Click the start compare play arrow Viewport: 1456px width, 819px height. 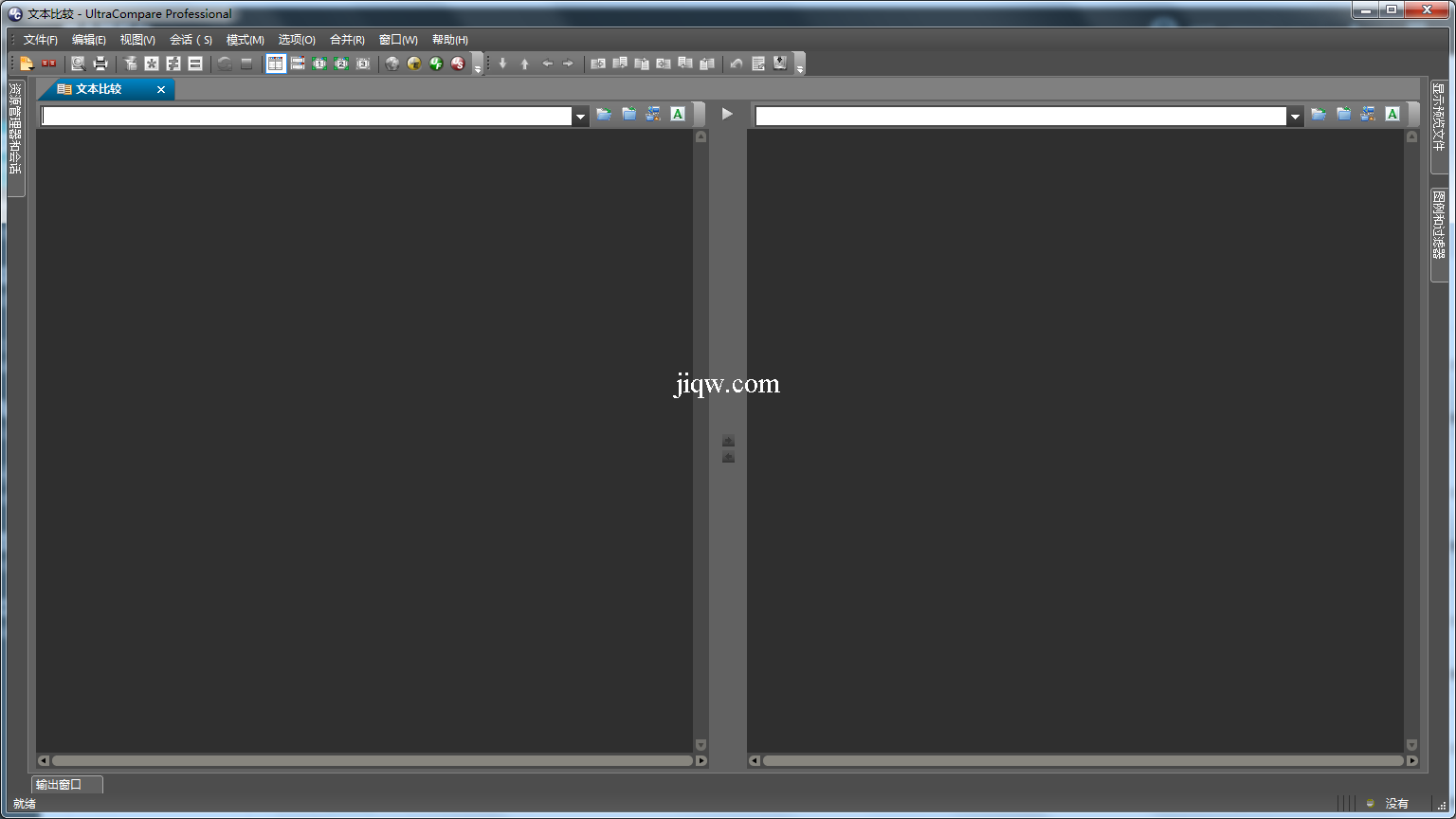point(727,114)
